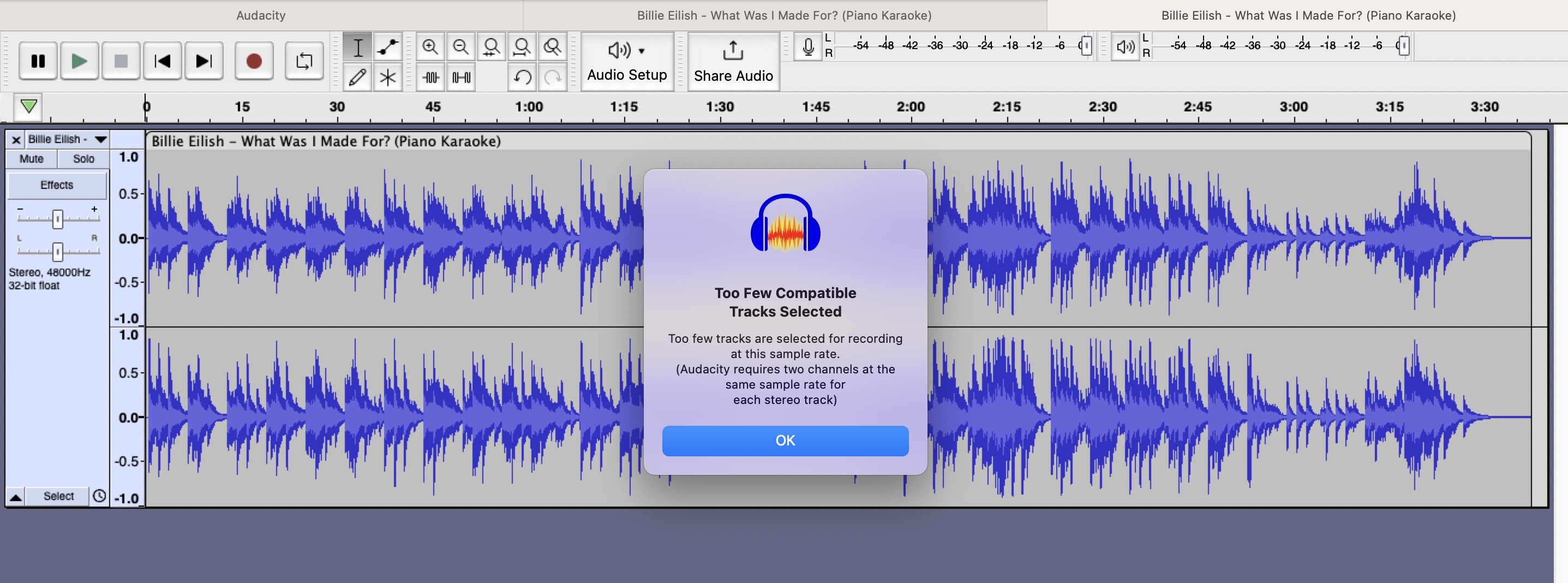The height and width of the screenshot is (583, 1568).
Task: Activate the Envelope tool
Action: (388, 46)
